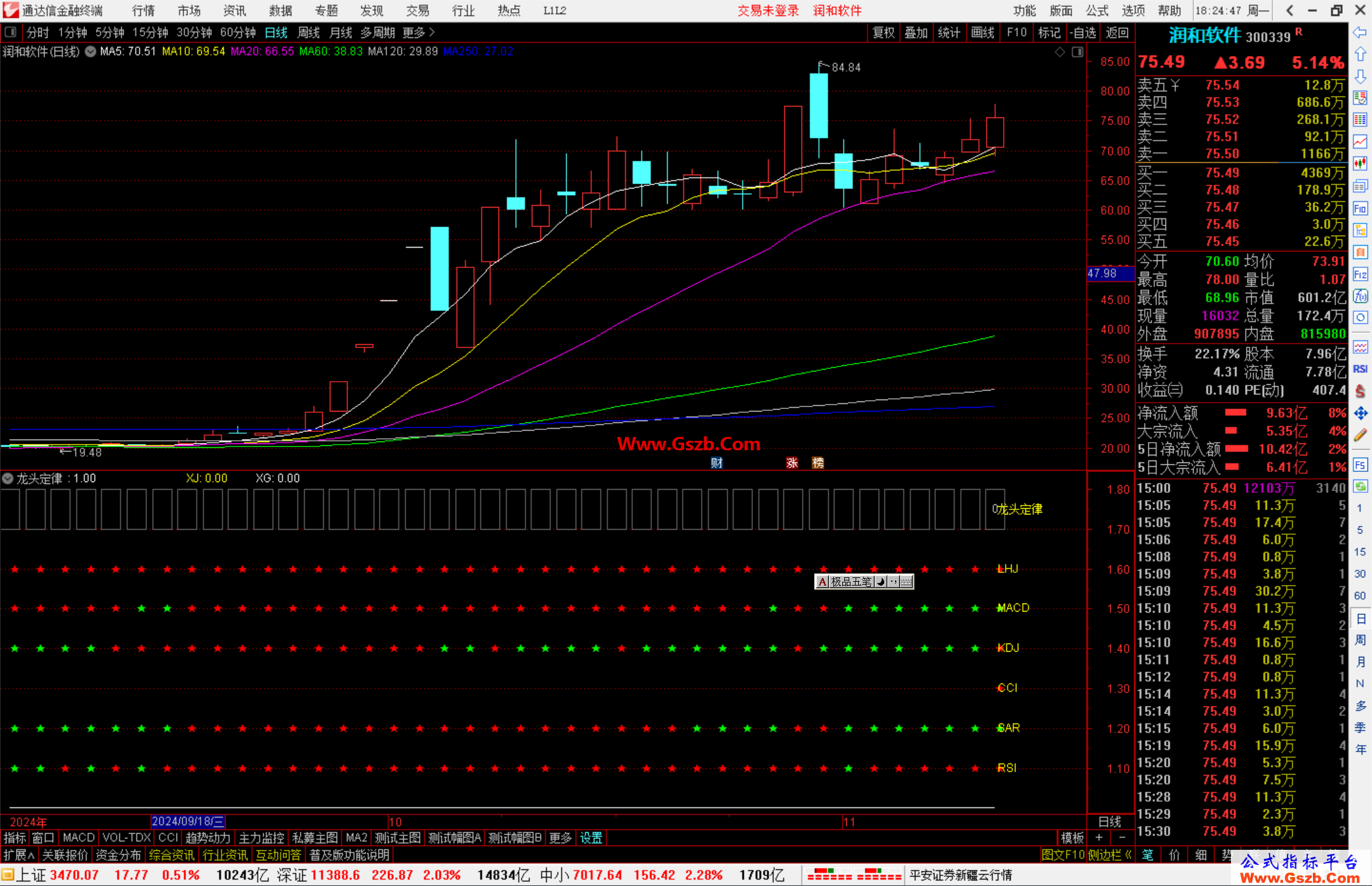Click the 叠加 overlay button
Image resolution: width=1372 pixels, height=886 pixels.
pyautogui.click(x=917, y=32)
